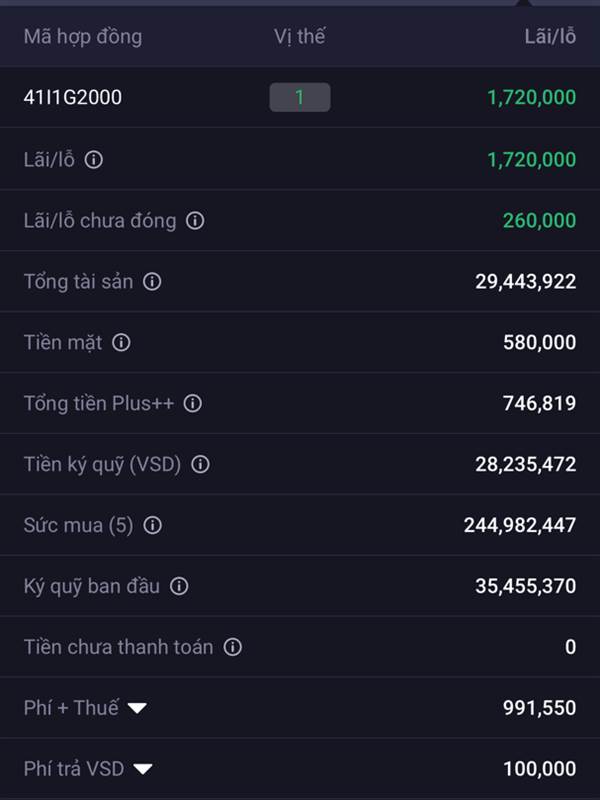The image size is (600, 800).
Task: Sort by Mã hợp đồng column header
Action: [83, 37]
